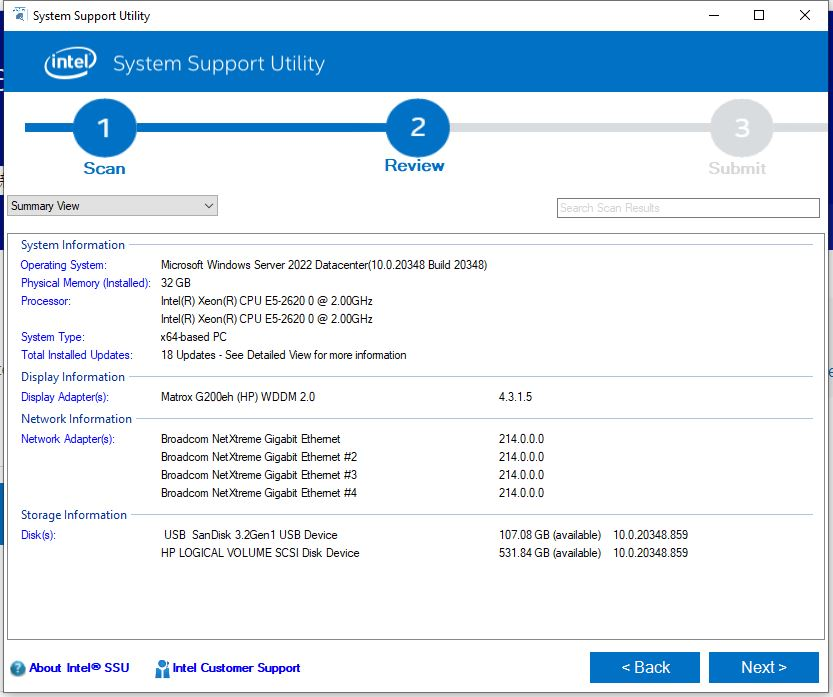Click Broadcom NetXtreme Gigabit Ethernet #3
The width and height of the screenshot is (833, 697).
click(259, 475)
